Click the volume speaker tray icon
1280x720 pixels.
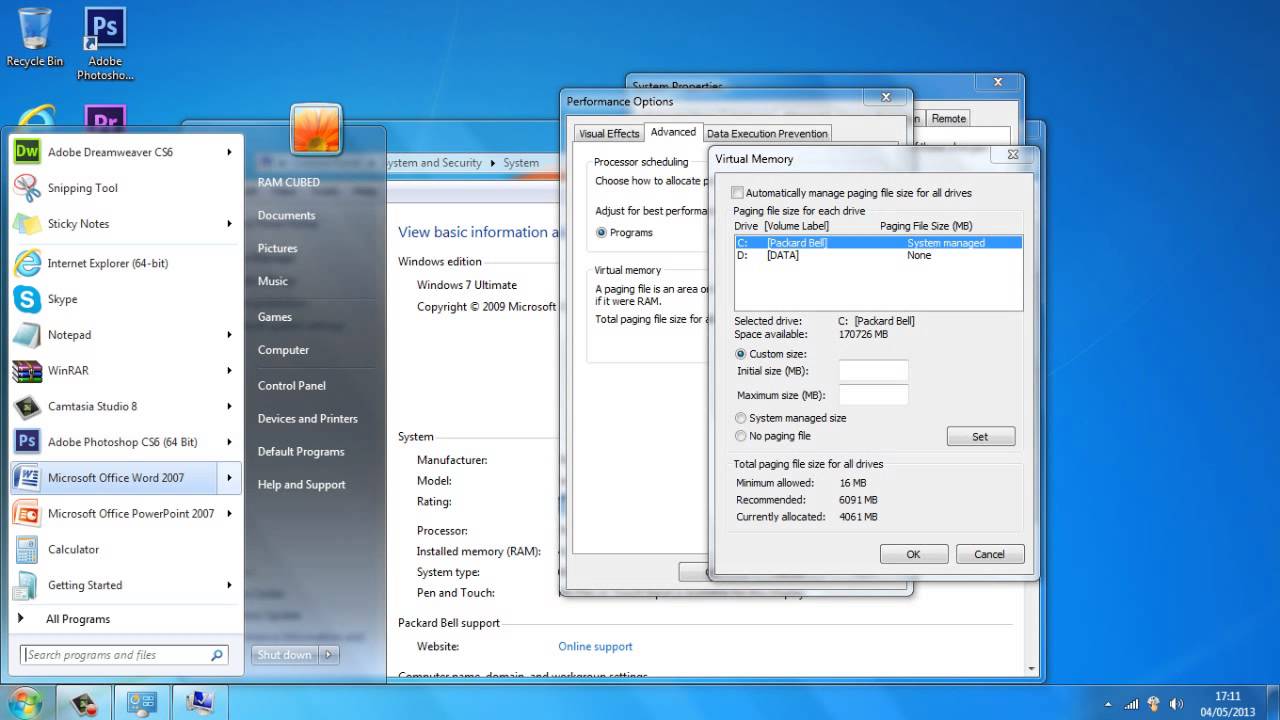1176,703
